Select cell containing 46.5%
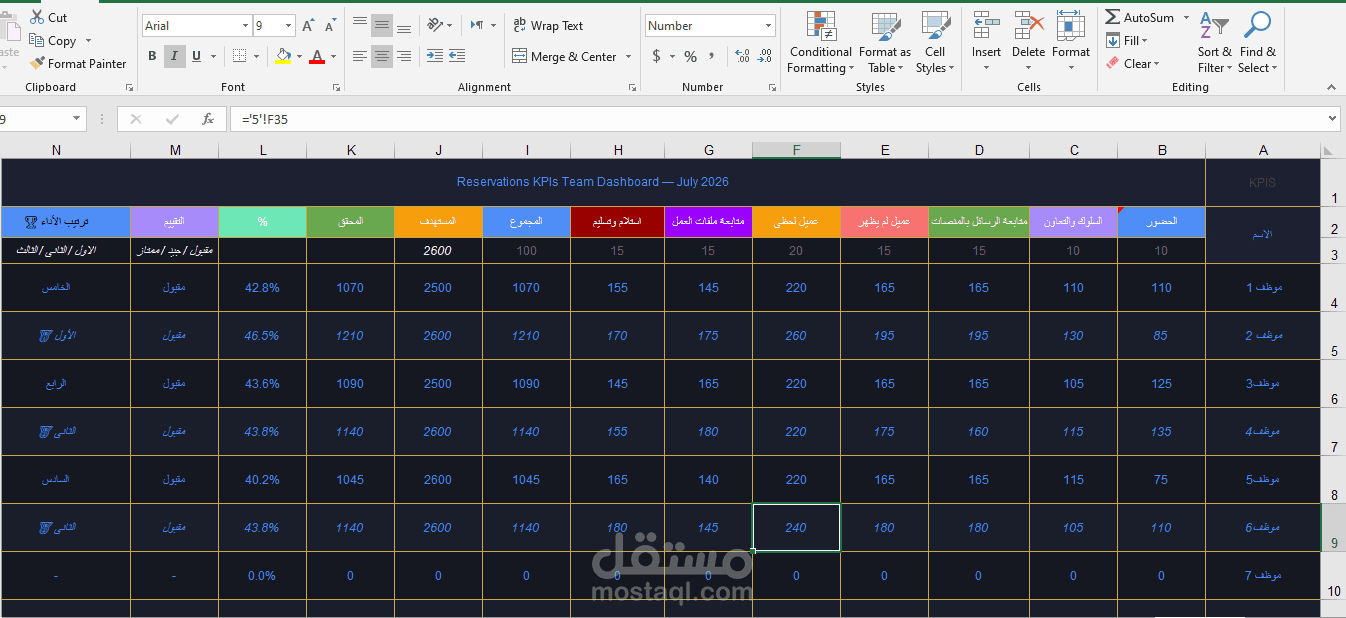The width and height of the screenshot is (1346, 618). coord(262,336)
